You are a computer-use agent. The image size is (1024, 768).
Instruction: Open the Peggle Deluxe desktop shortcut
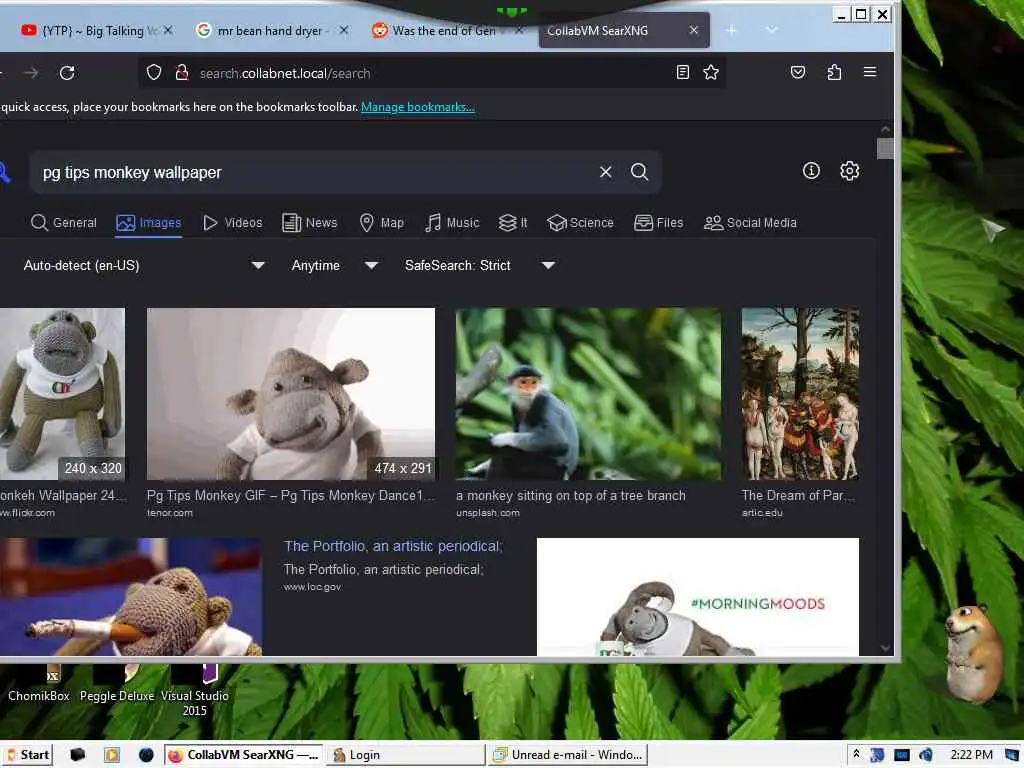click(x=117, y=685)
